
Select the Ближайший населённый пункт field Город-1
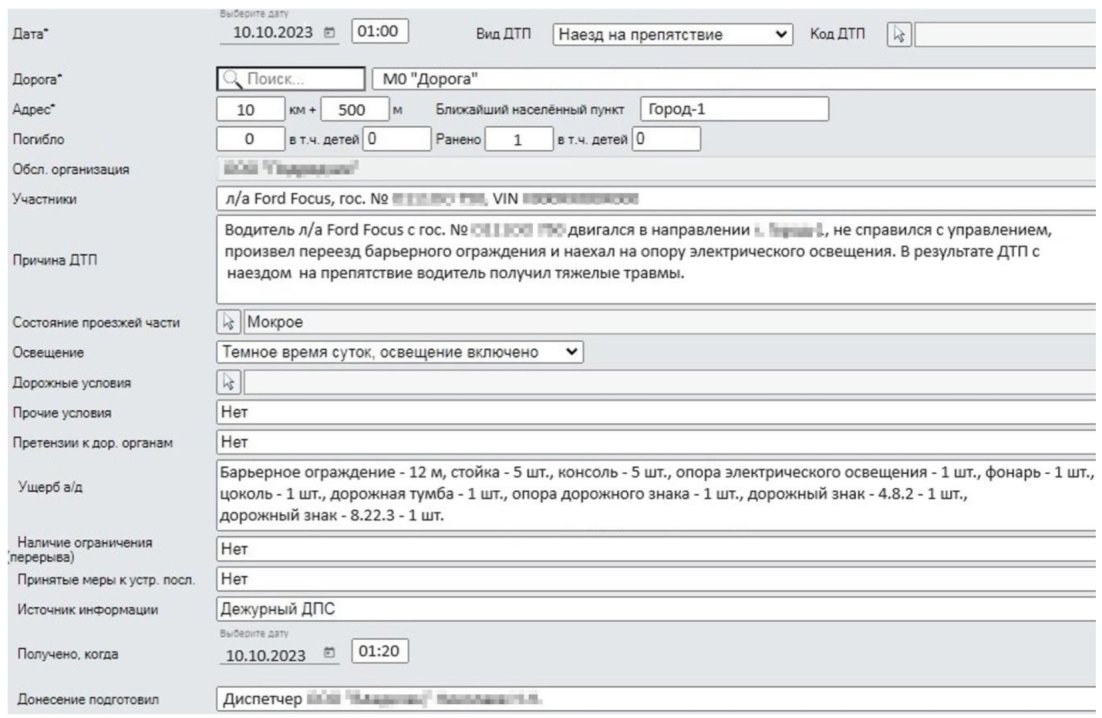point(734,109)
